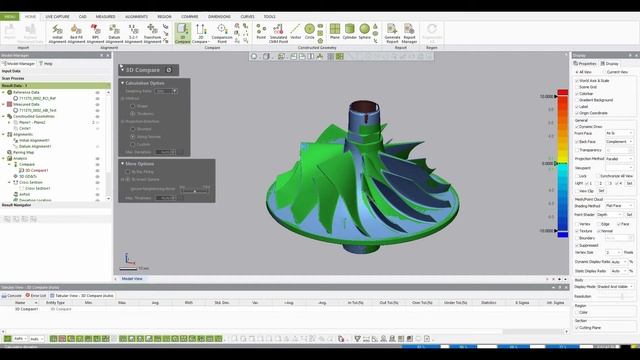This screenshot has height=360, width=640.
Task: Open the Sampling Ratio dropdown
Action: 166,91
